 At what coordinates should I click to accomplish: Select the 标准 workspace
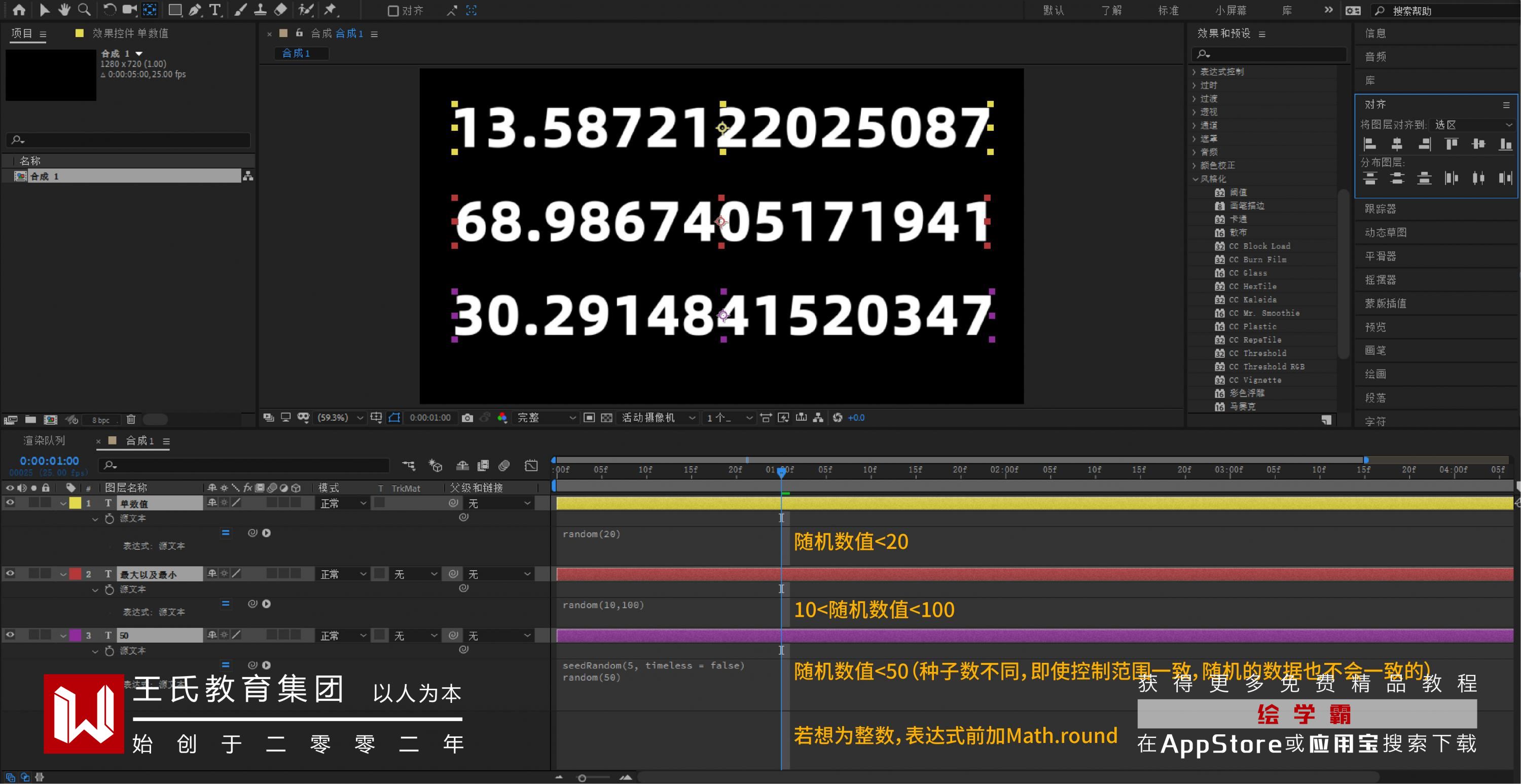point(1168,11)
